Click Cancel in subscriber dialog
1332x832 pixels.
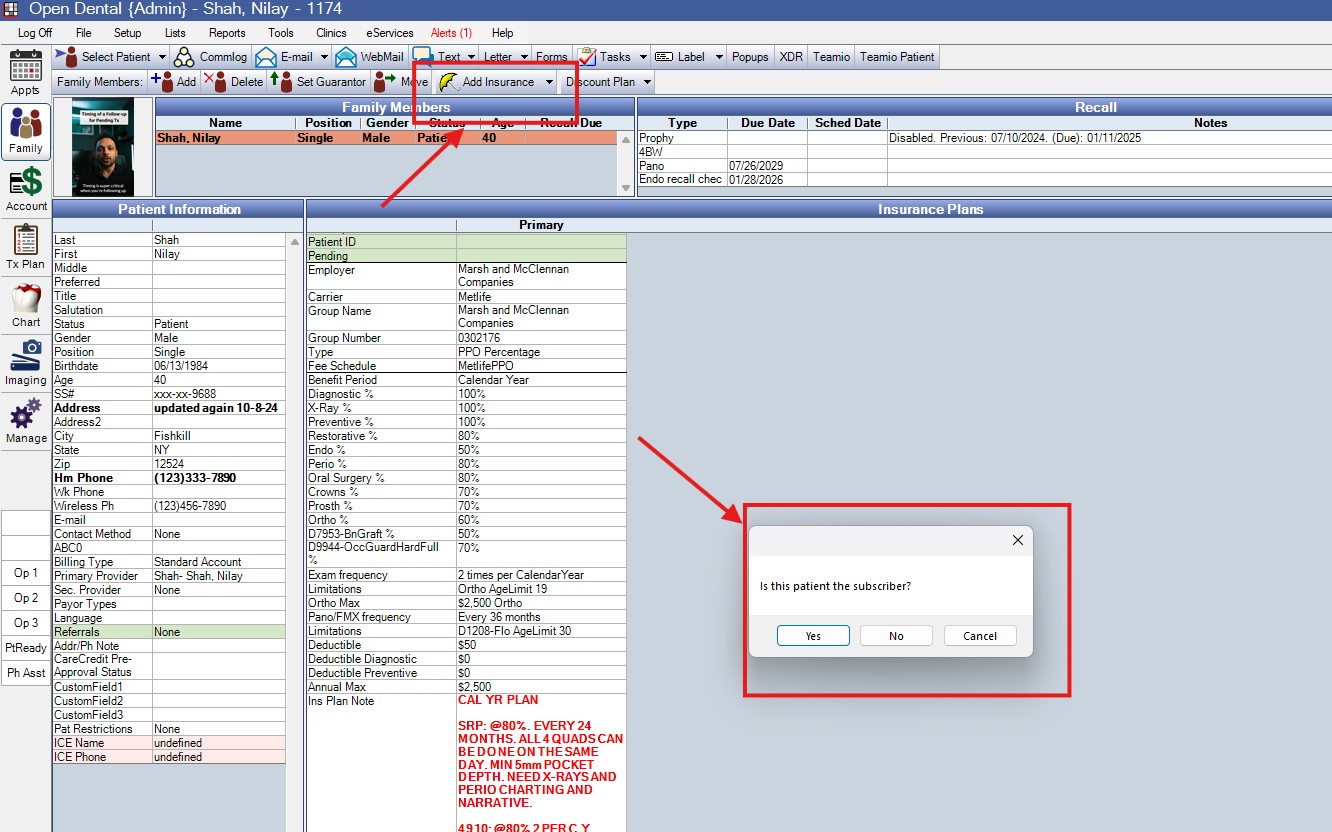(x=980, y=636)
